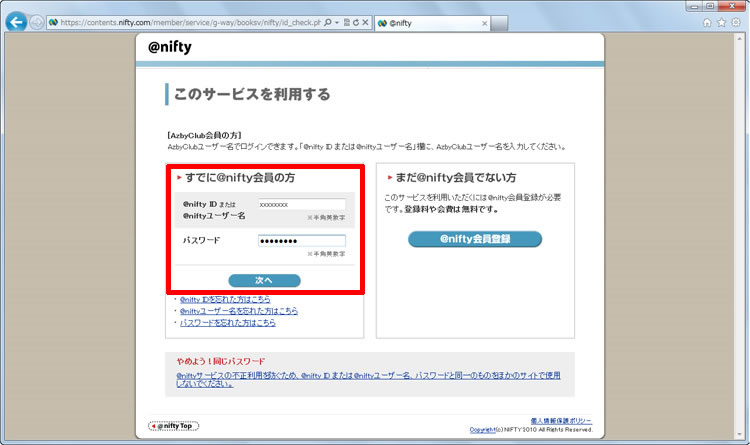Click the やめよう！同じパスワード heading
The width and height of the screenshot is (750, 445).
tap(221, 361)
